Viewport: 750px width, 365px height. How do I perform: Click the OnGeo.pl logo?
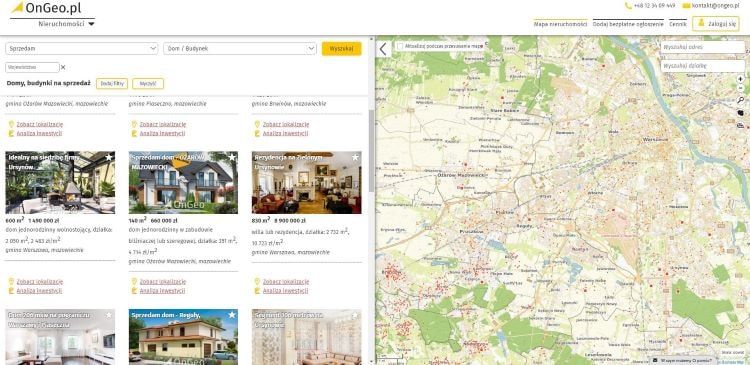pyautogui.click(x=46, y=8)
